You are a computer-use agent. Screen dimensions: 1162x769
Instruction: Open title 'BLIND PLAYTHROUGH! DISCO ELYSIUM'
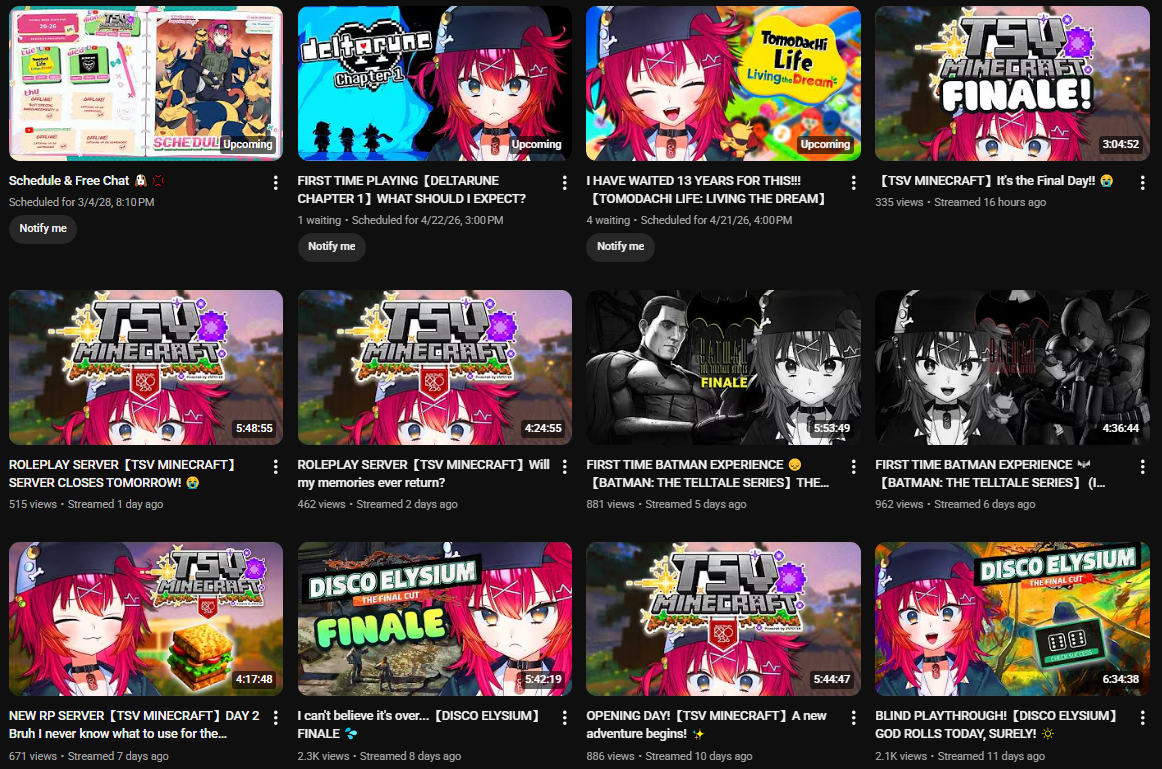(996, 725)
